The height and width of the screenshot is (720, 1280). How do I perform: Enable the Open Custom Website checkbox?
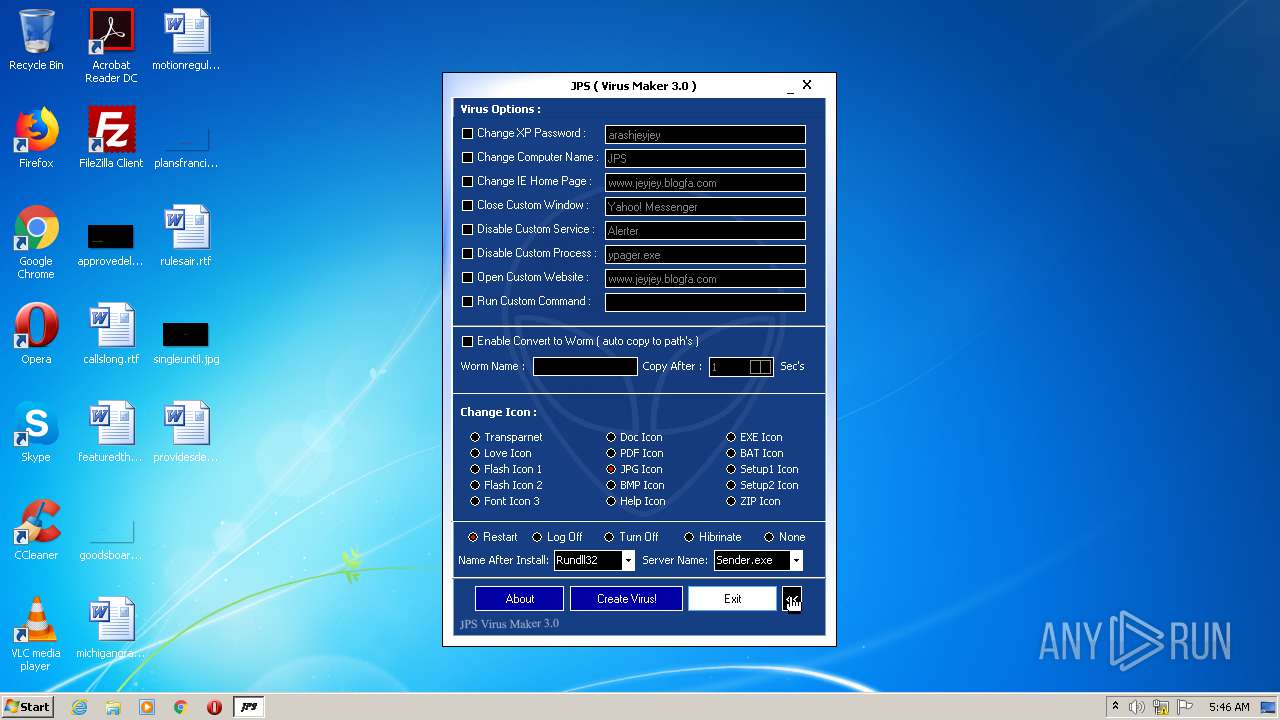467,277
